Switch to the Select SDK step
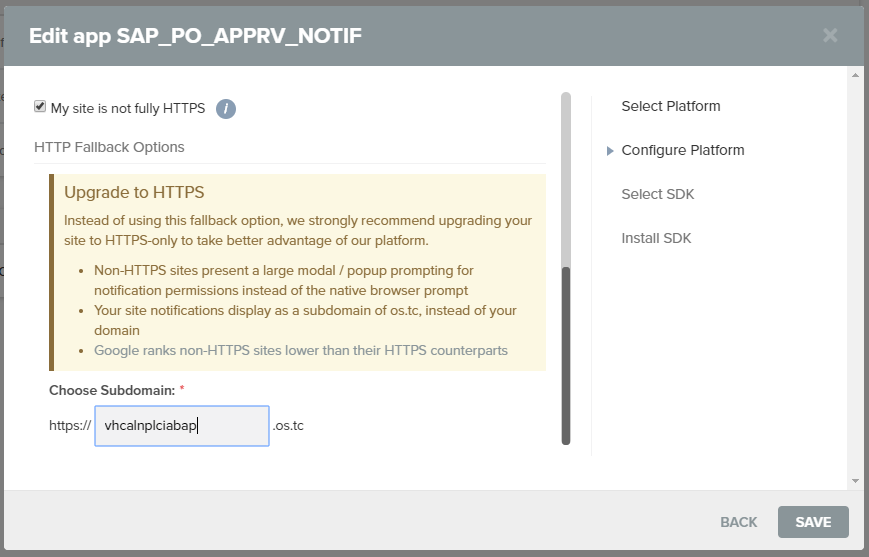 [x=657, y=194]
